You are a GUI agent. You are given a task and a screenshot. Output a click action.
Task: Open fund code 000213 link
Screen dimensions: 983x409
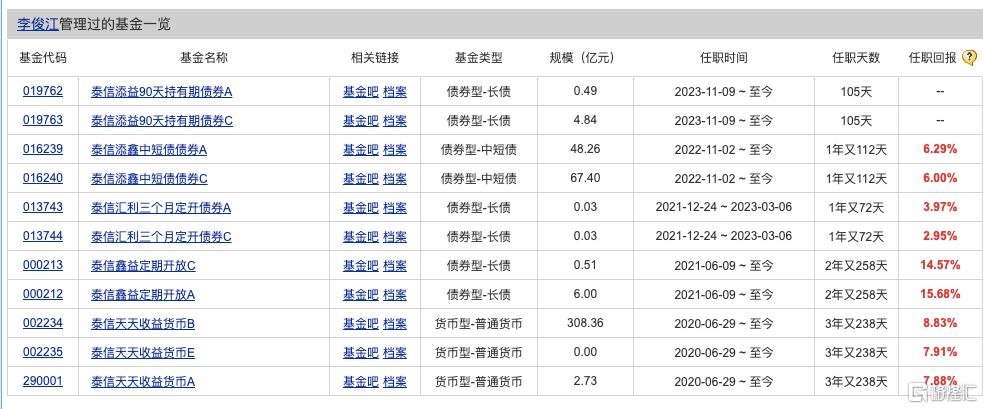pos(43,265)
